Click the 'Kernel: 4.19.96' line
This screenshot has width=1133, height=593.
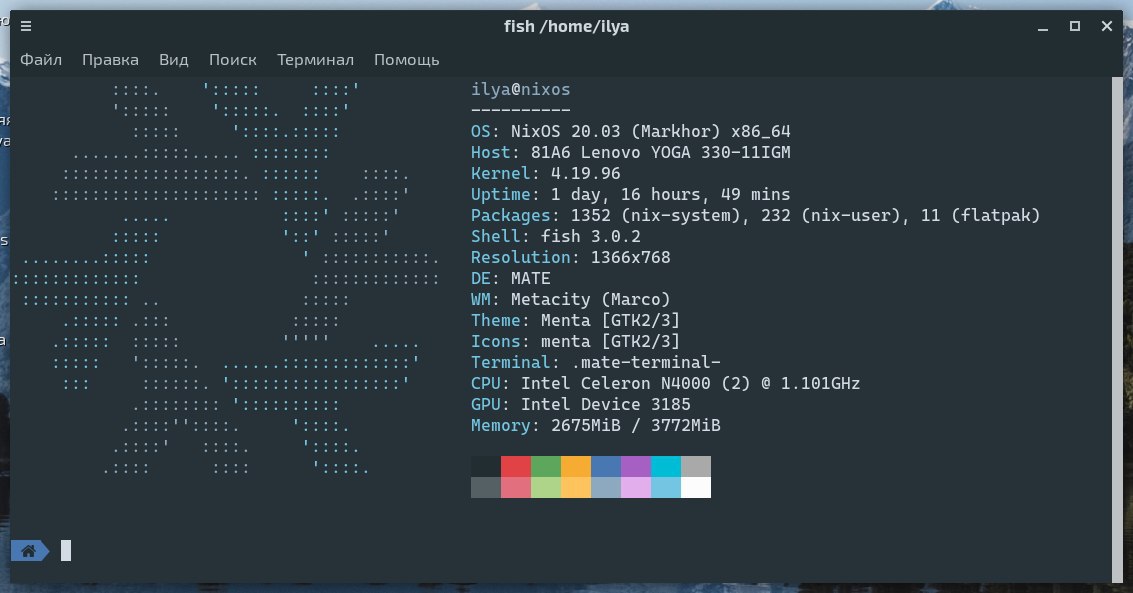tap(546, 173)
